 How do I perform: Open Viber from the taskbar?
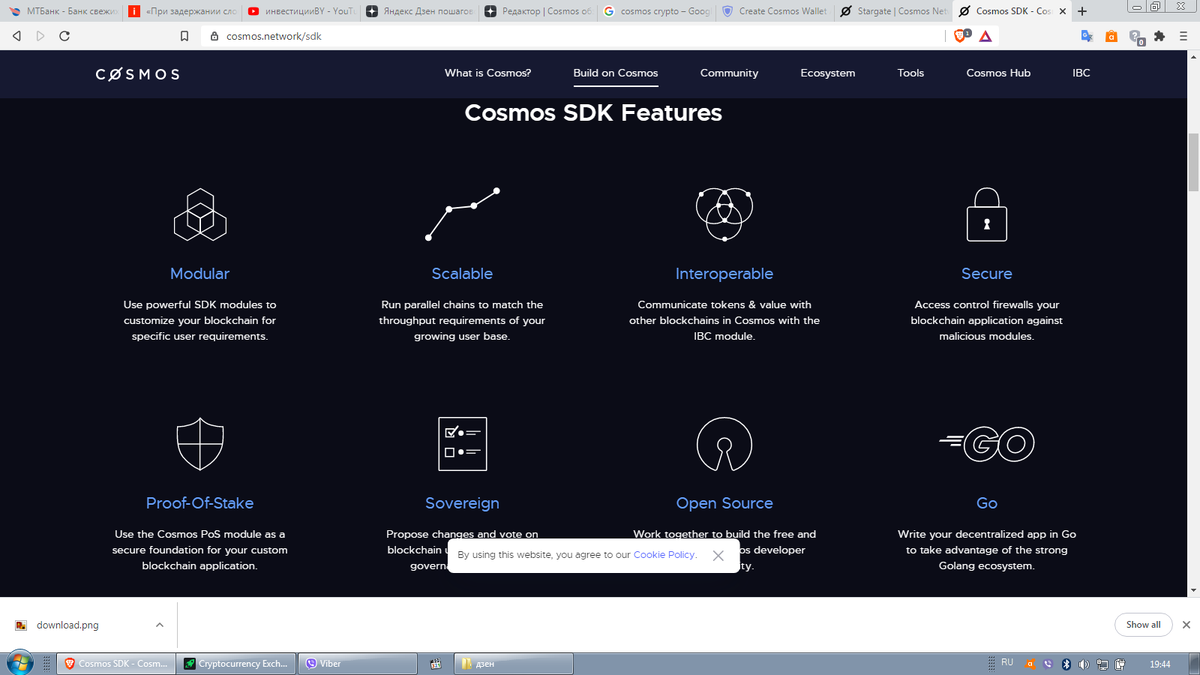pos(358,663)
